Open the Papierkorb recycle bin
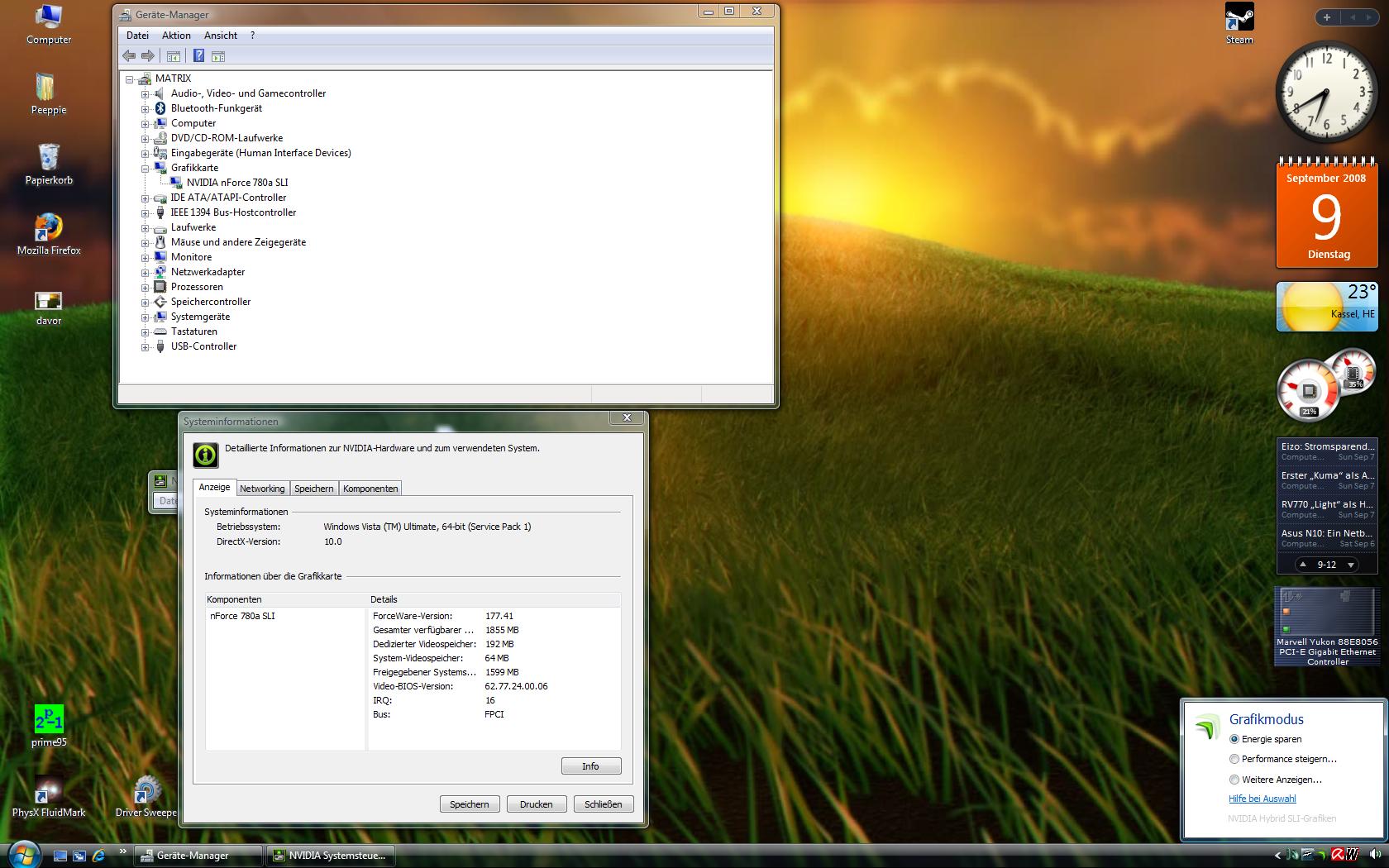Viewport: 1389px width, 868px height. 49,164
